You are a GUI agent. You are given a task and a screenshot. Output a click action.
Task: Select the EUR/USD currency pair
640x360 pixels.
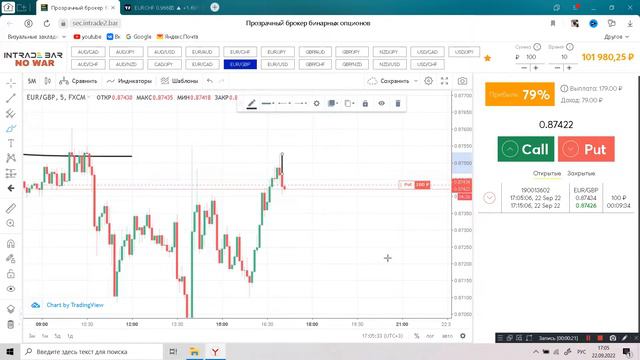tap(278, 64)
